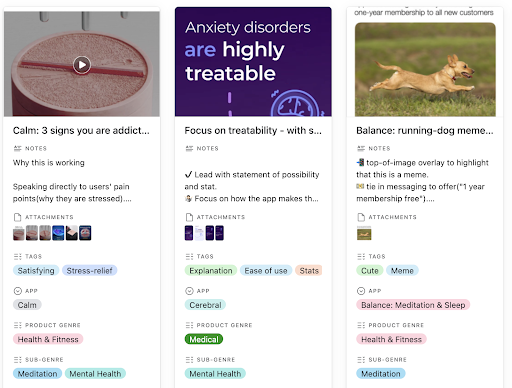
Task: Click the Product Genre icon on Cerebral card
Action: point(189,325)
